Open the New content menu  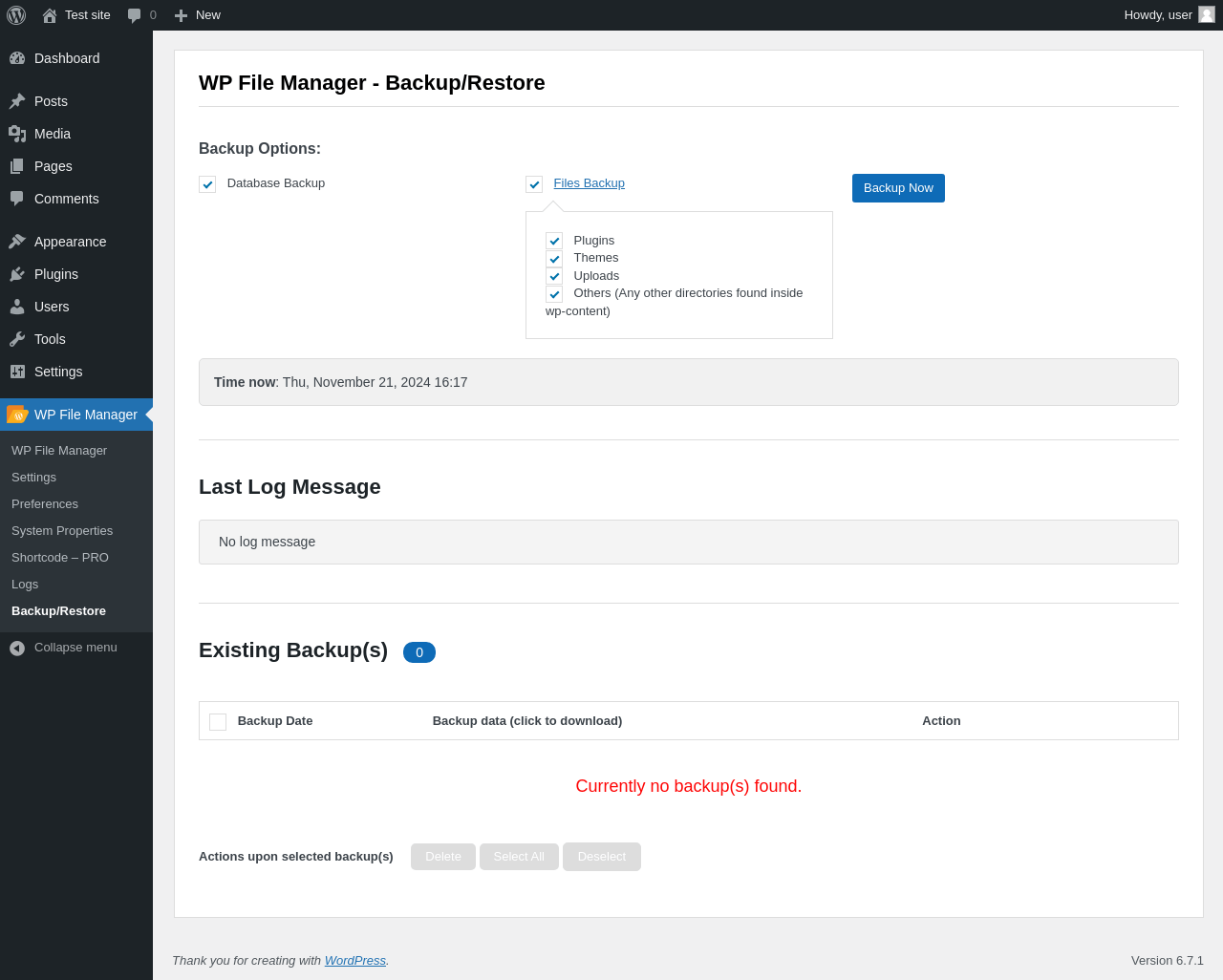[x=198, y=15]
